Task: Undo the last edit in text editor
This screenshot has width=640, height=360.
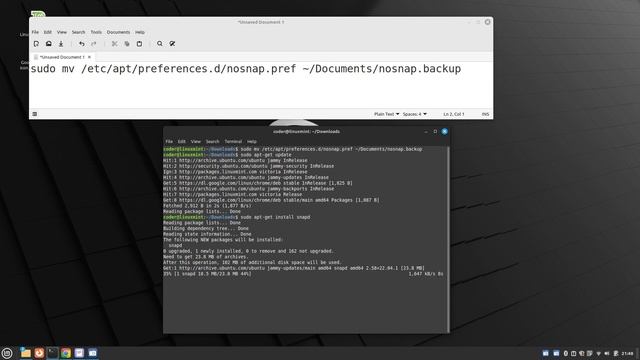Action: [x=82, y=44]
